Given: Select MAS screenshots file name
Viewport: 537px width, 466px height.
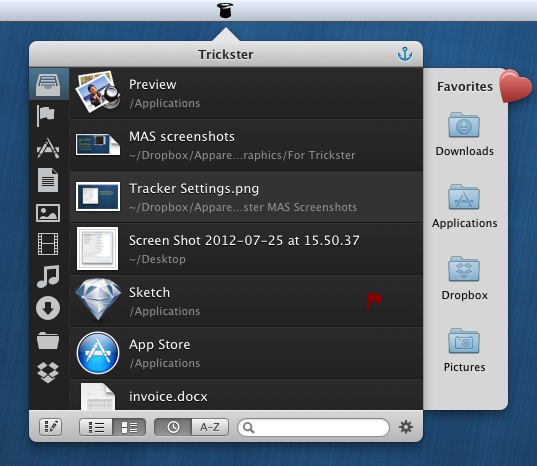Looking at the screenshot, I should click(182, 137).
